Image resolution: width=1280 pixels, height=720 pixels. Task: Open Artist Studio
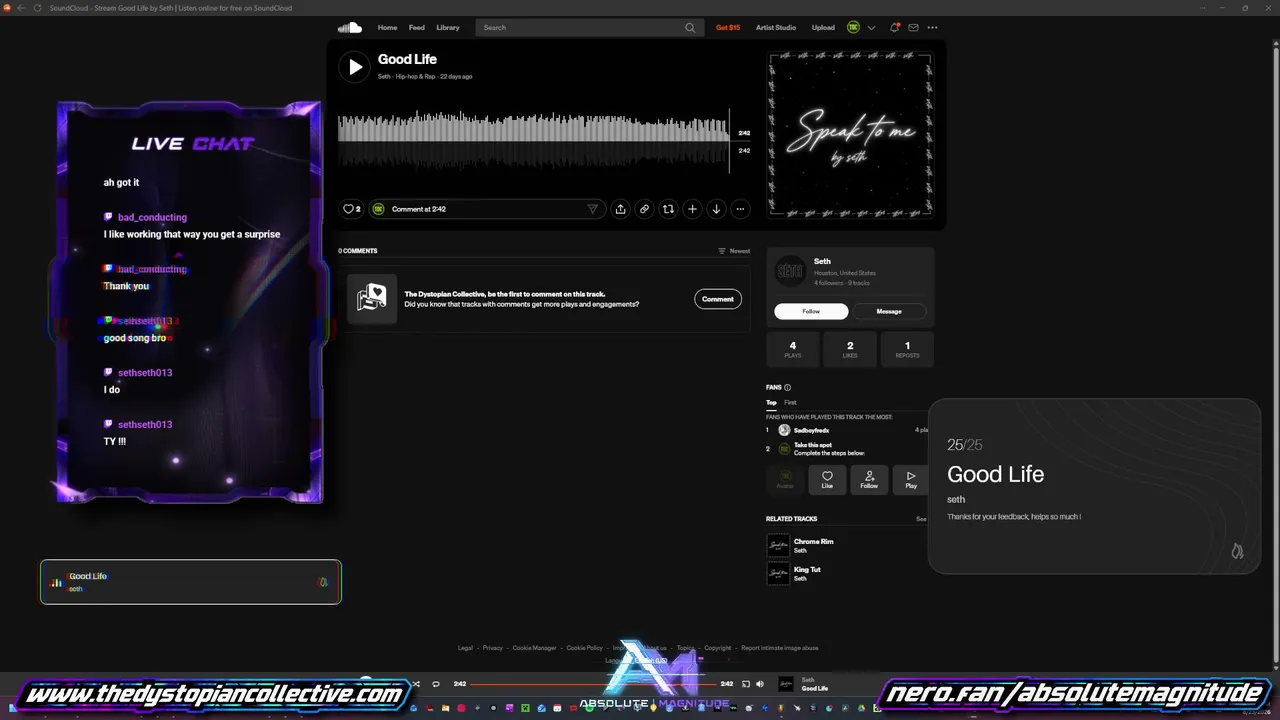coord(776,28)
